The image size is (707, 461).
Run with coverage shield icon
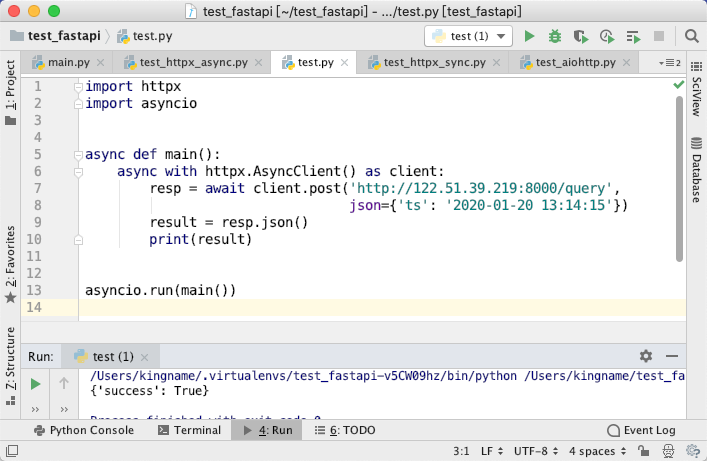[581, 36]
